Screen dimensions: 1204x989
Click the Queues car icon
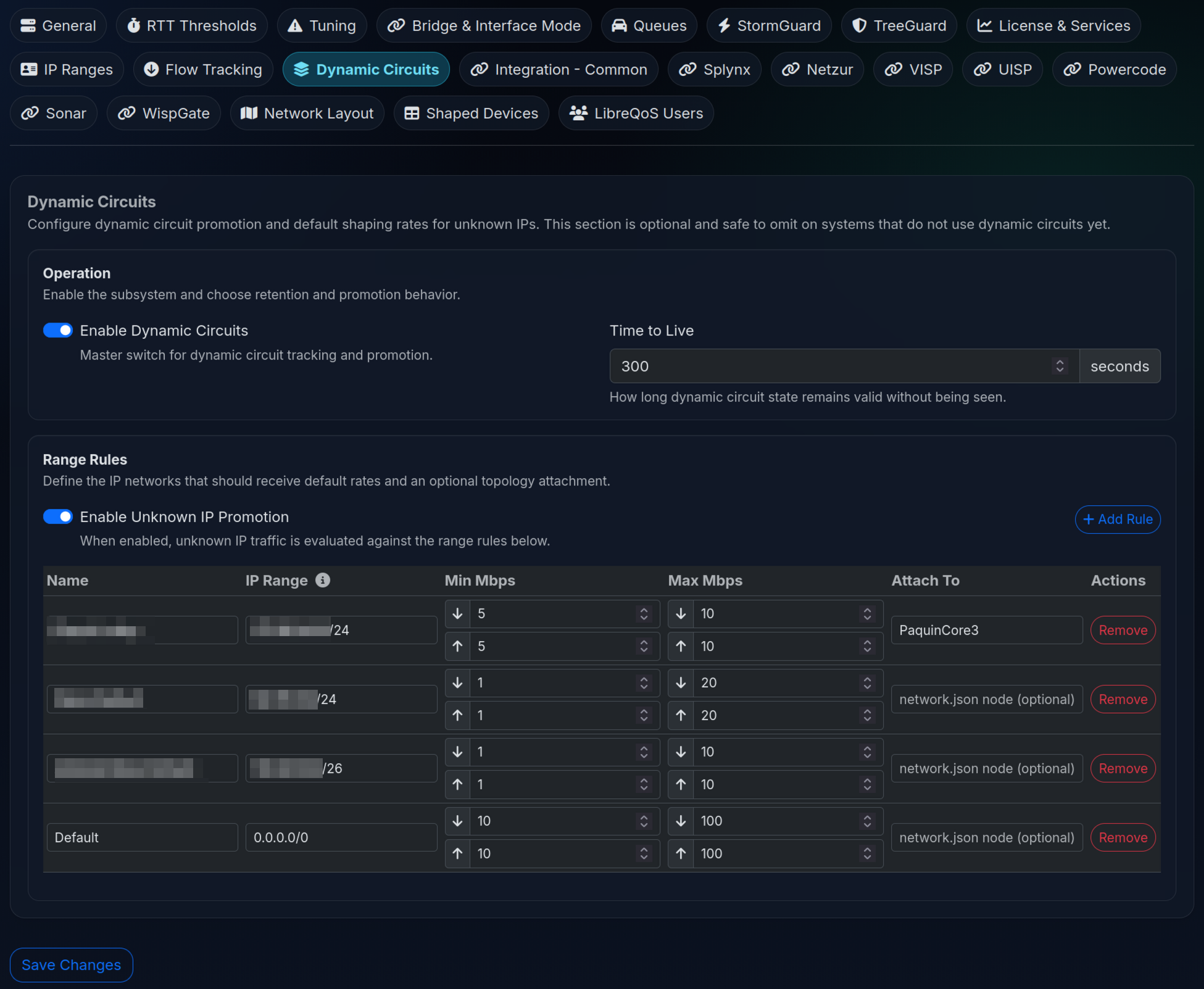click(x=619, y=25)
